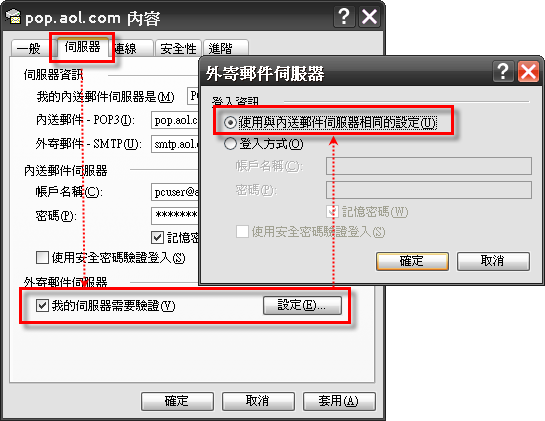
Task: Click the 帳戶名稱 field containing pcuser@
Action: 176,192
